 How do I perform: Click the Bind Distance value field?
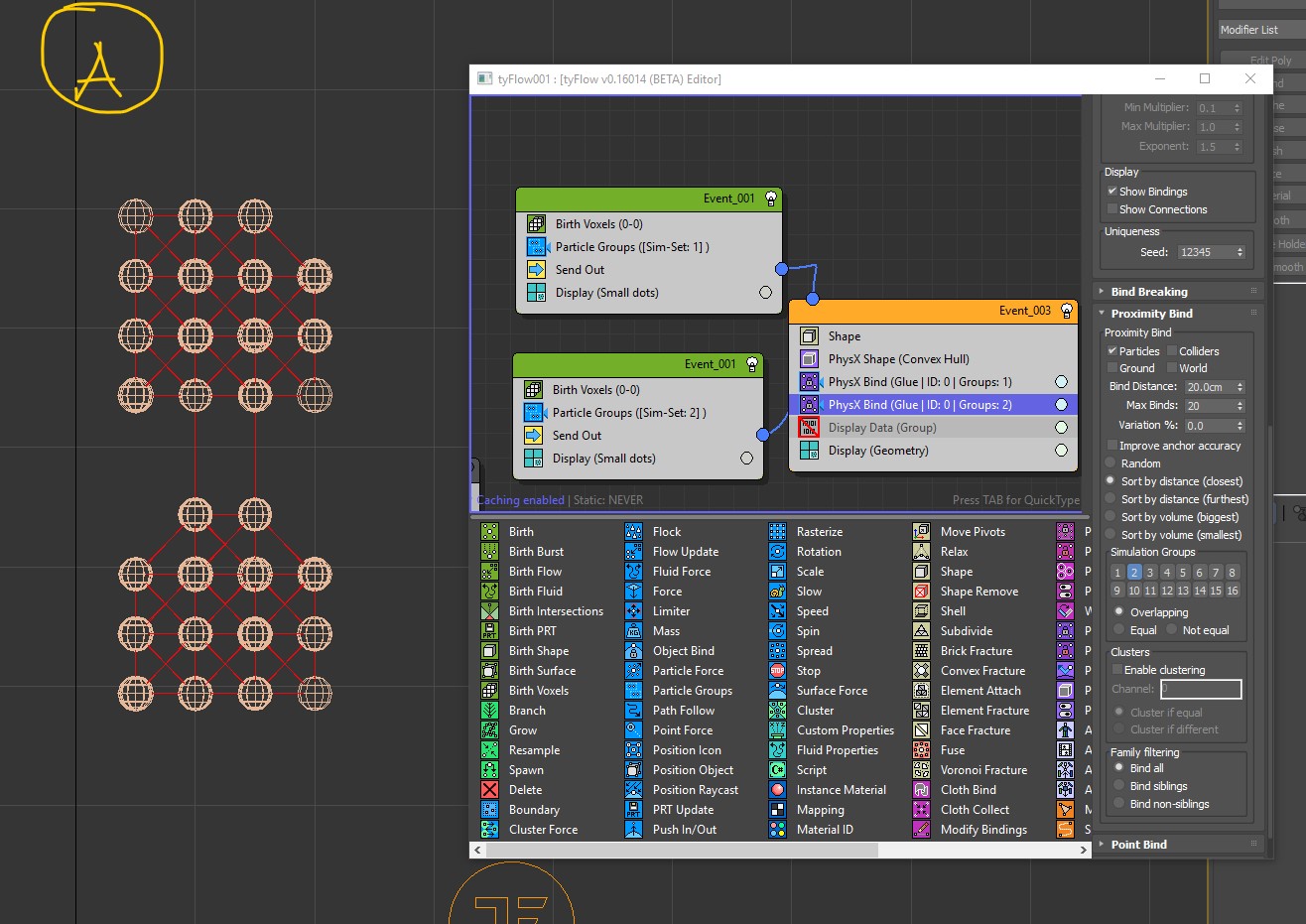(x=1209, y=387)
